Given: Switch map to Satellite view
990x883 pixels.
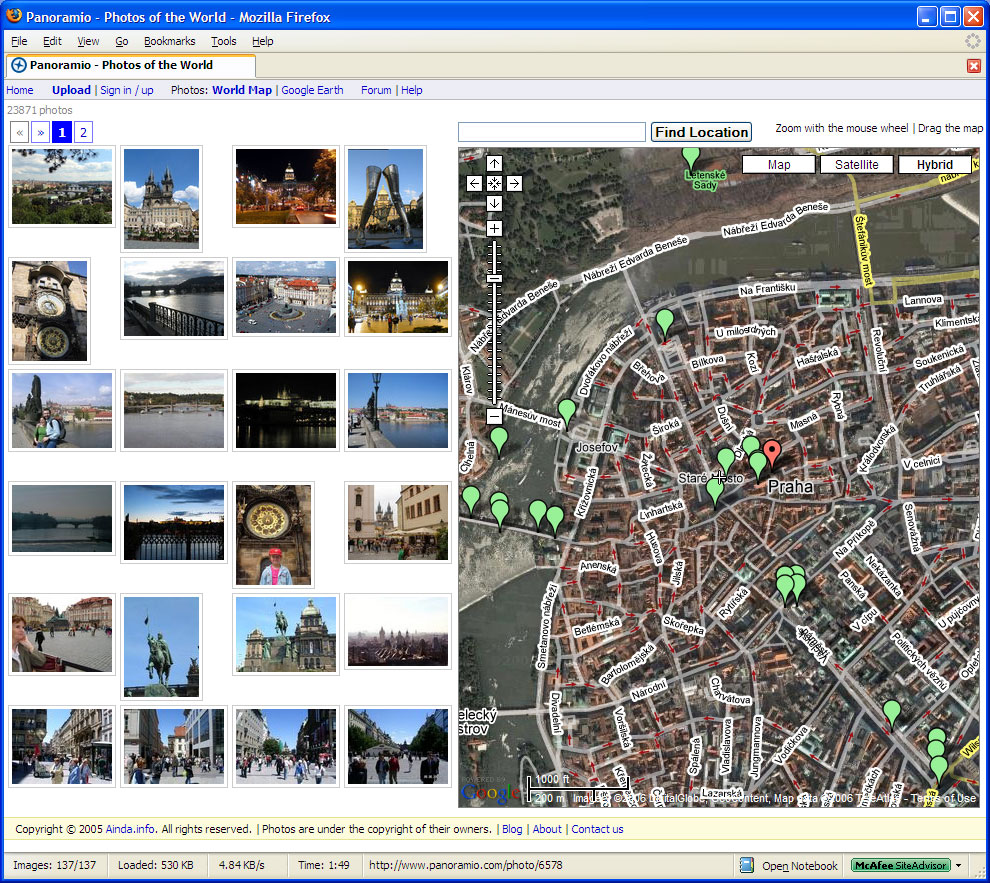Looking at the screenshot, I should pyautogui.click(x=856, y=165).
